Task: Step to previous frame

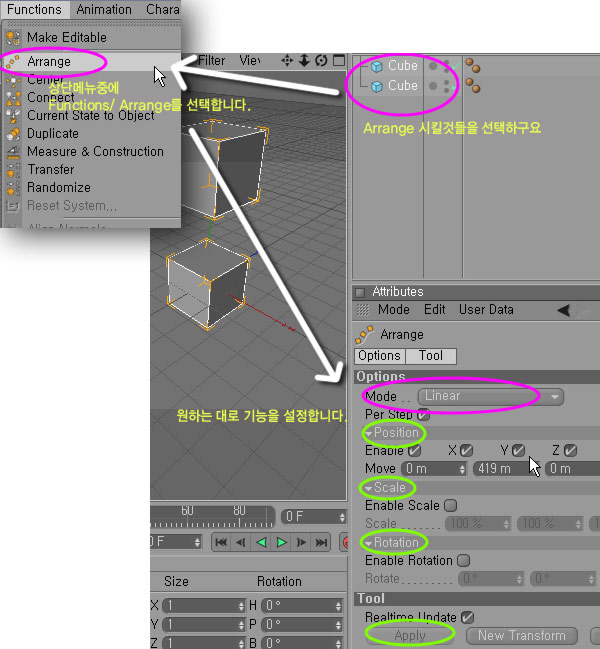Action: tap(241, 542)
